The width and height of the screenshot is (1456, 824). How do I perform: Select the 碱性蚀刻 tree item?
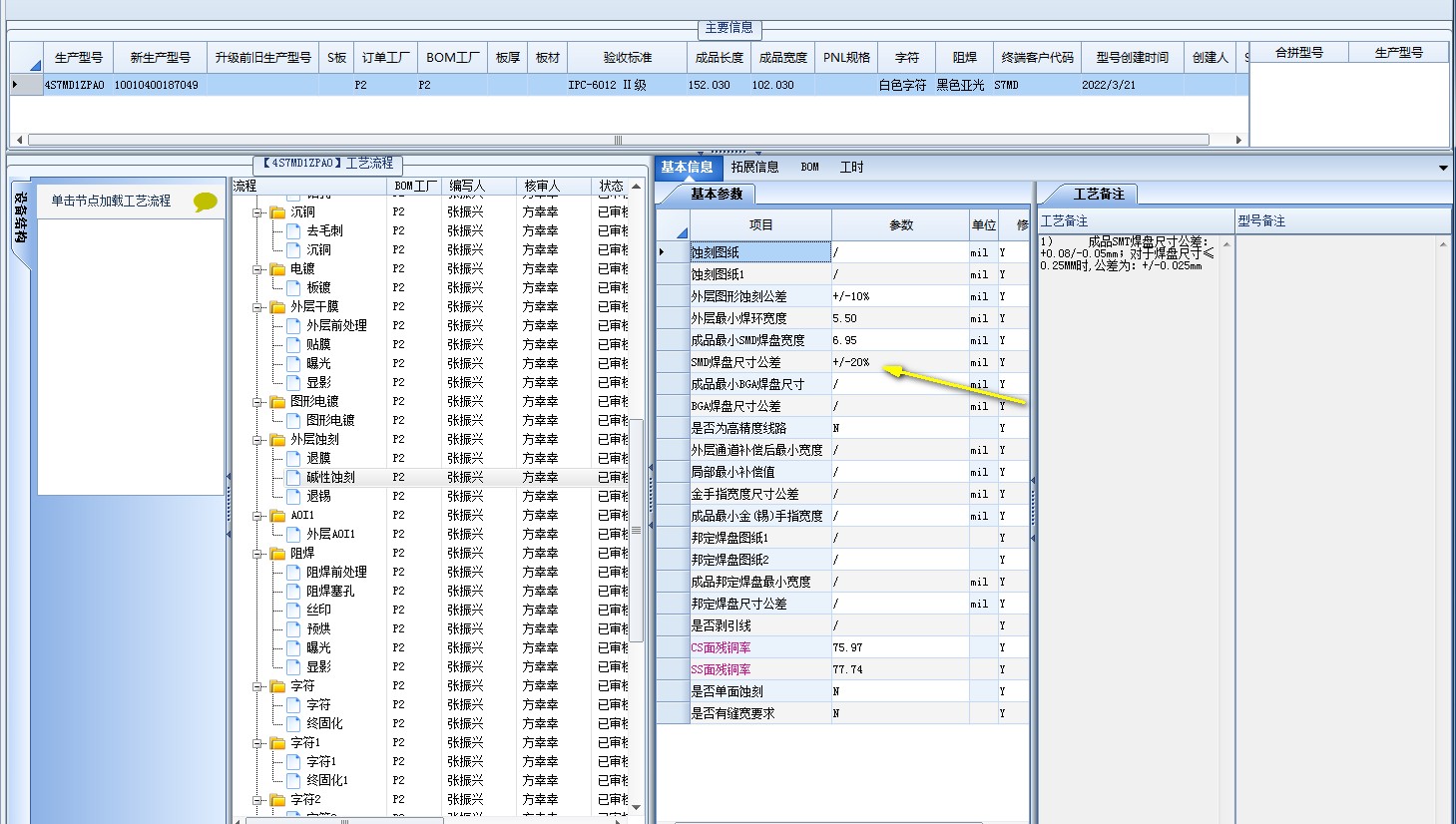click(330, 477)
